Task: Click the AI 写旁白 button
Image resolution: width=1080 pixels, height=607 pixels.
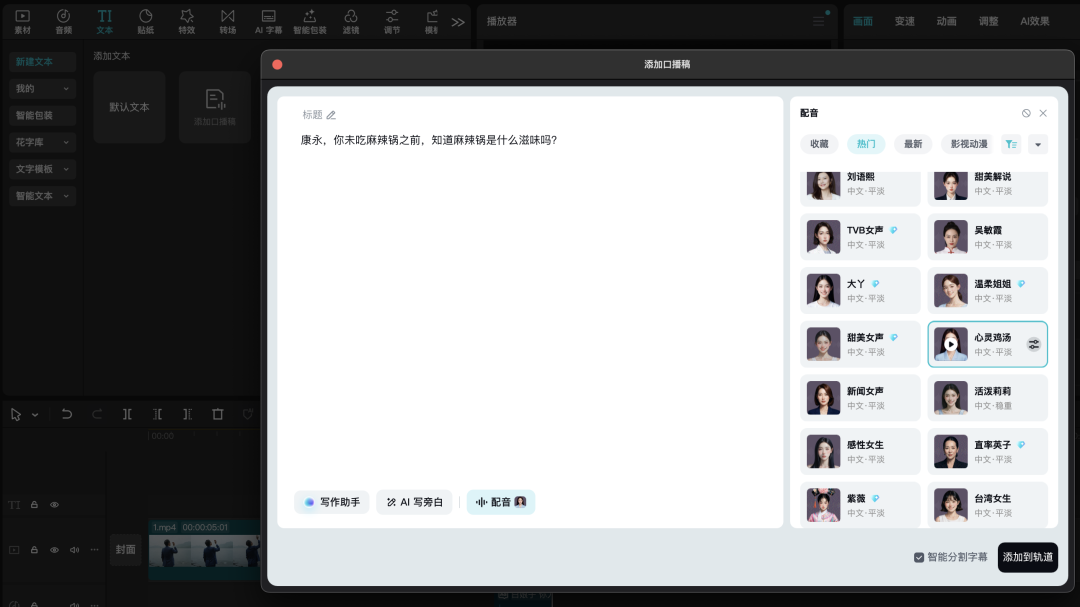Action: coord(414,502)
